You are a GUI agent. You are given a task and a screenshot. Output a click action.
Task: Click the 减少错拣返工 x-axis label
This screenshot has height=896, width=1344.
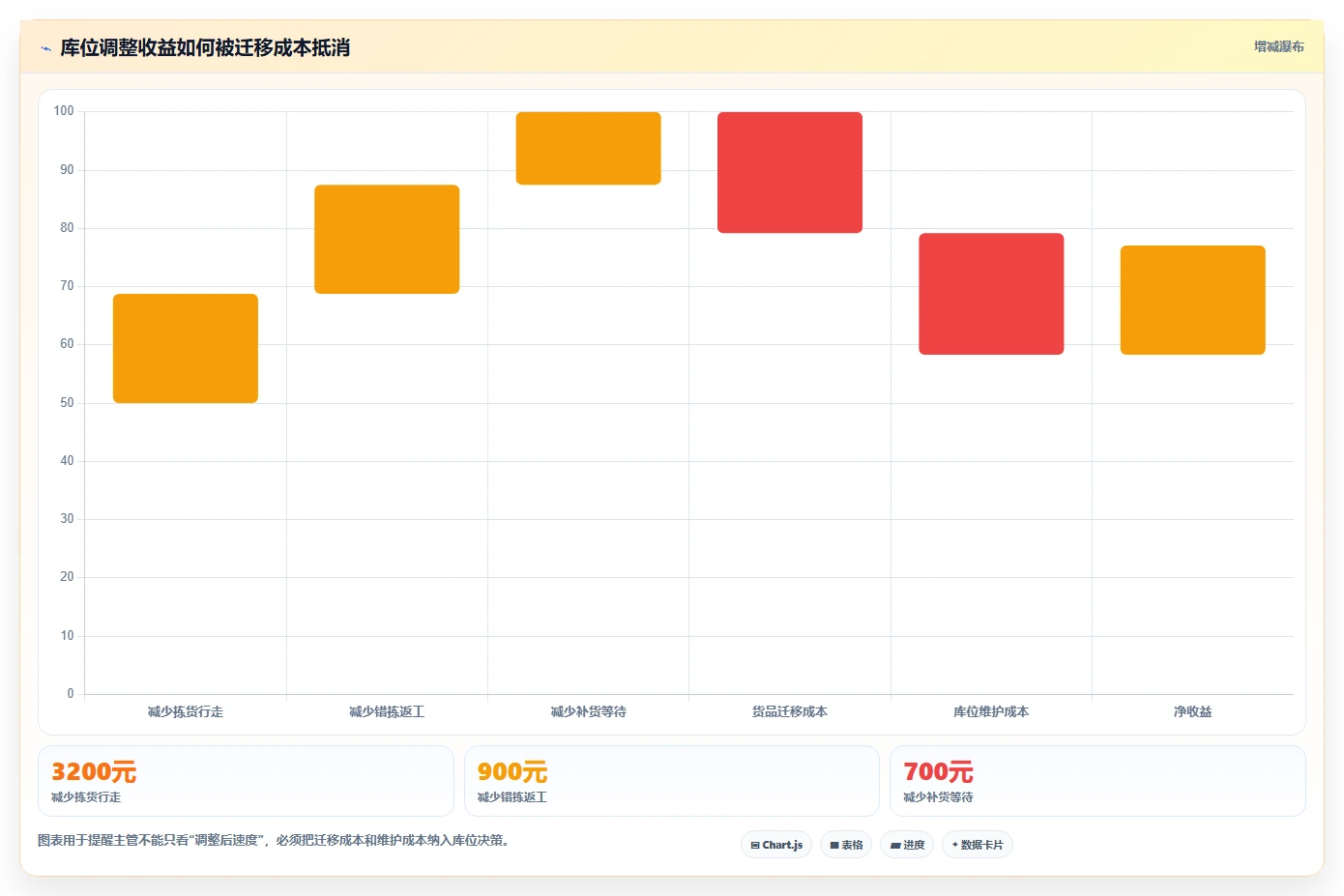click(387, 711)
